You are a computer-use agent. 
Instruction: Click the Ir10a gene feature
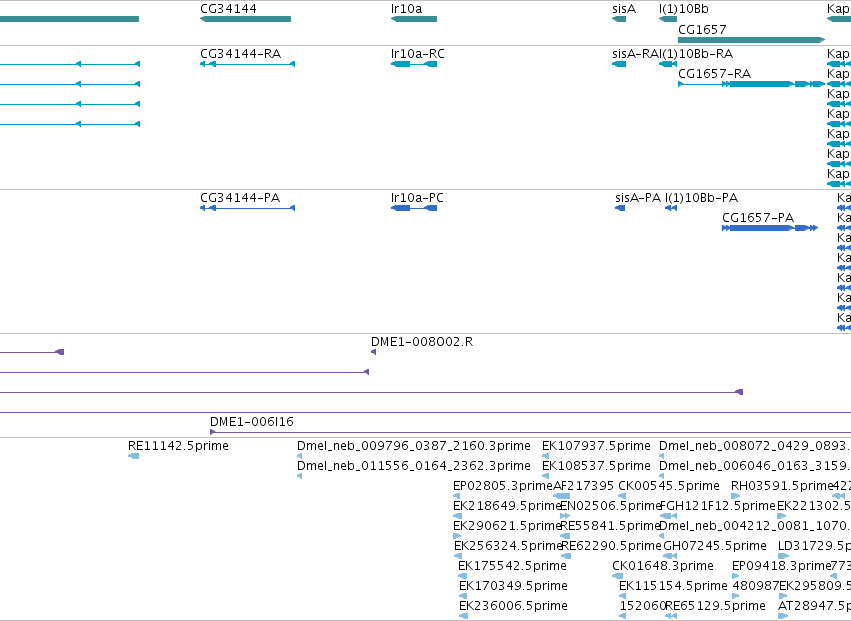click(x=414, y=19)
